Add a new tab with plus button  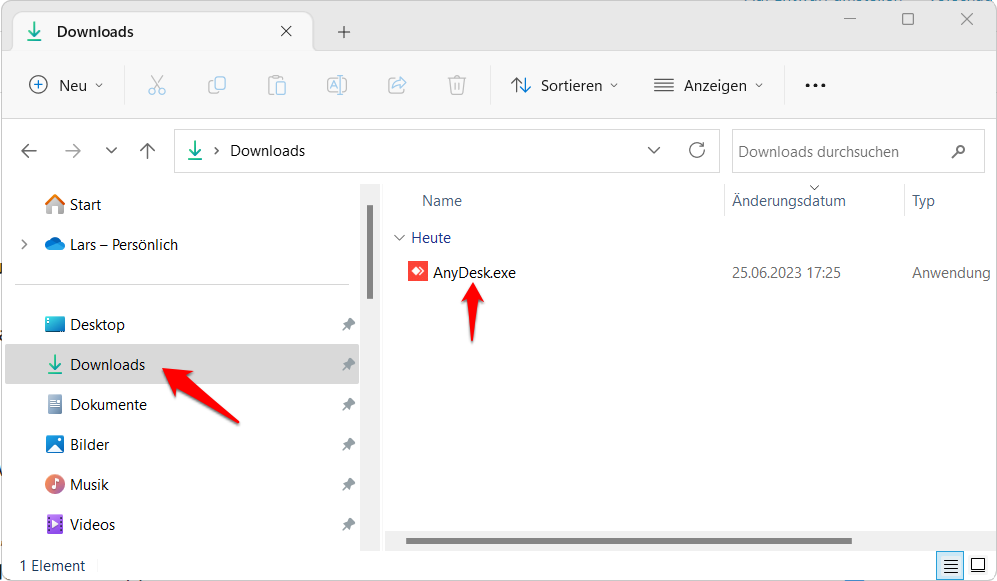pos(344,32)
